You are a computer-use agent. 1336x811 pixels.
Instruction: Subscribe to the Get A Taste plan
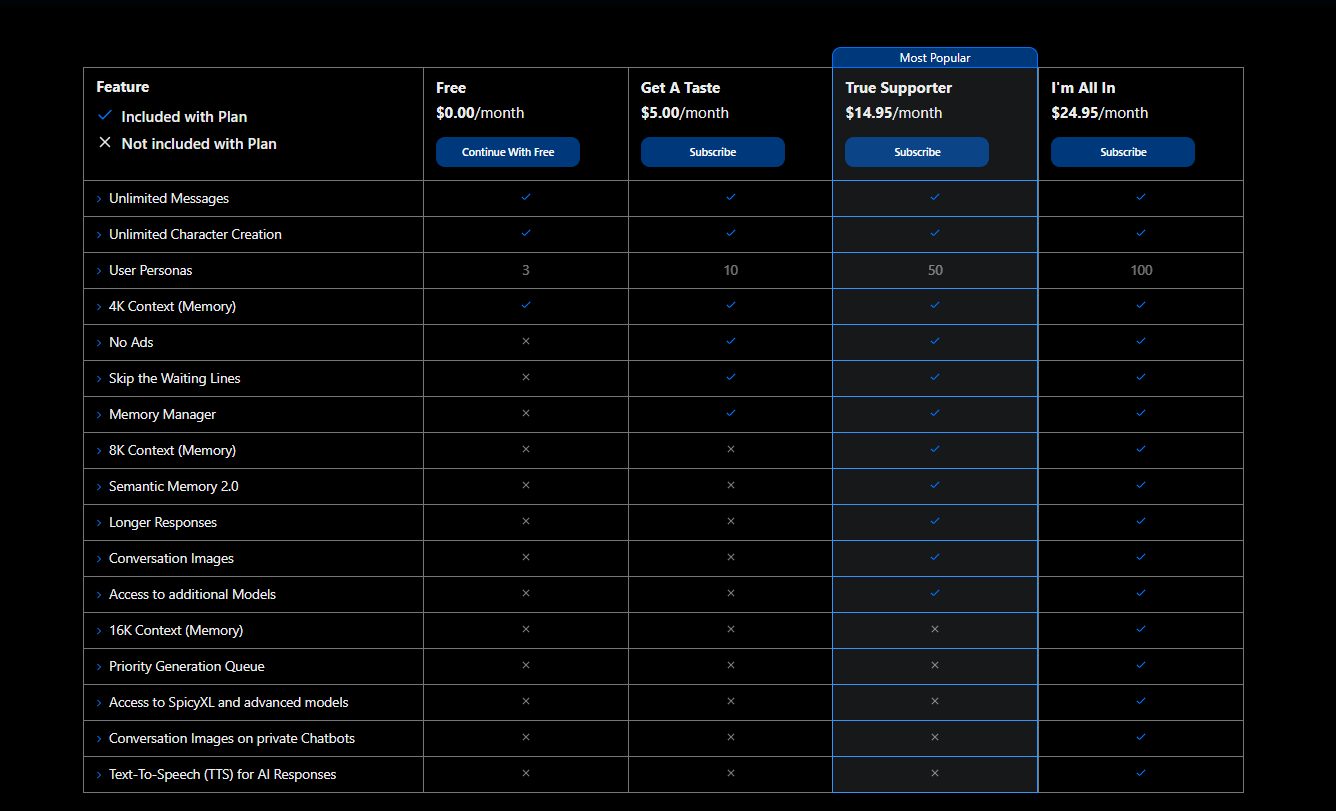coord(712,152)
